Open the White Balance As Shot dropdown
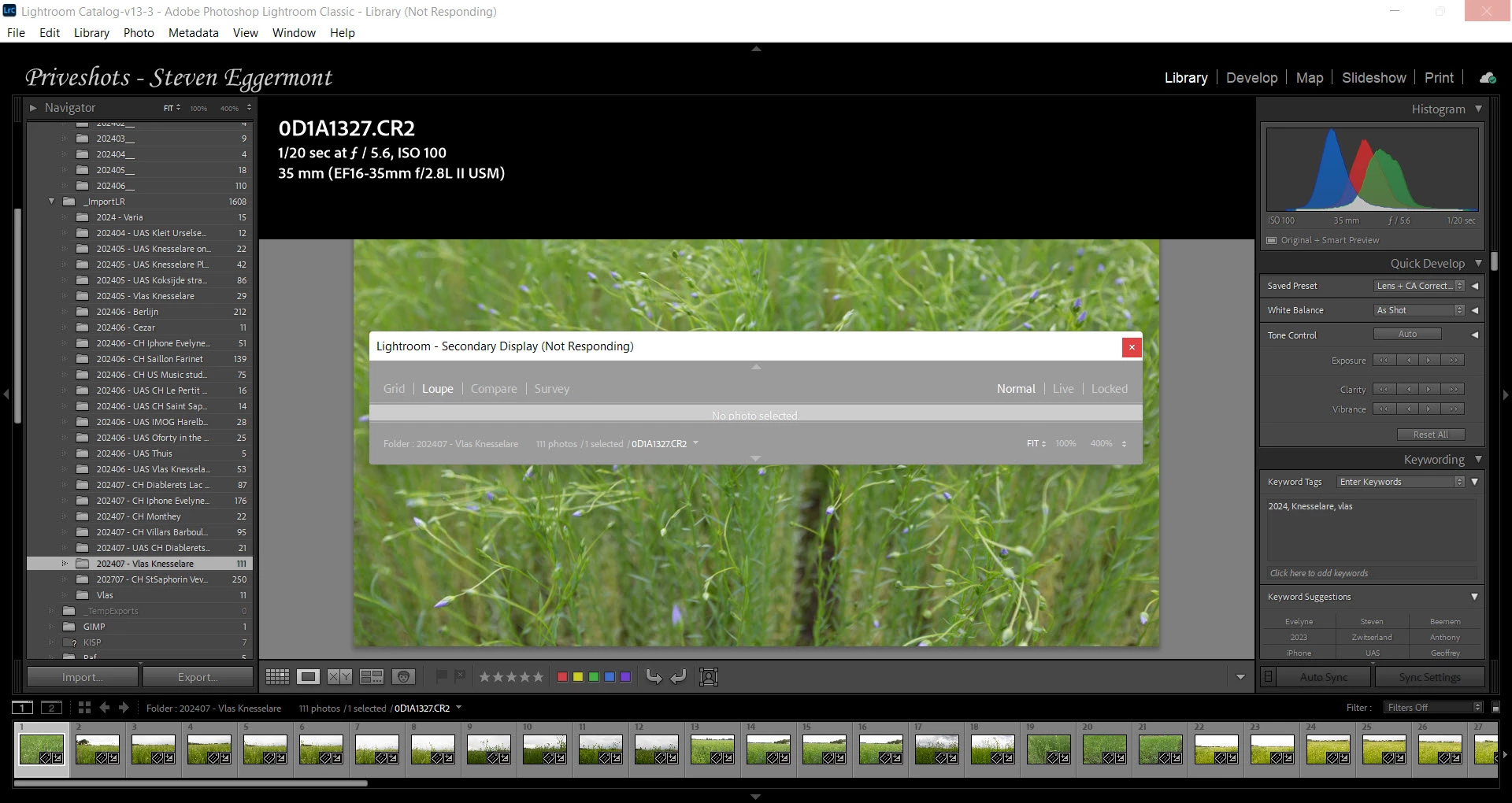Screen dimensions: 1512x803 tap(1419, 310)
